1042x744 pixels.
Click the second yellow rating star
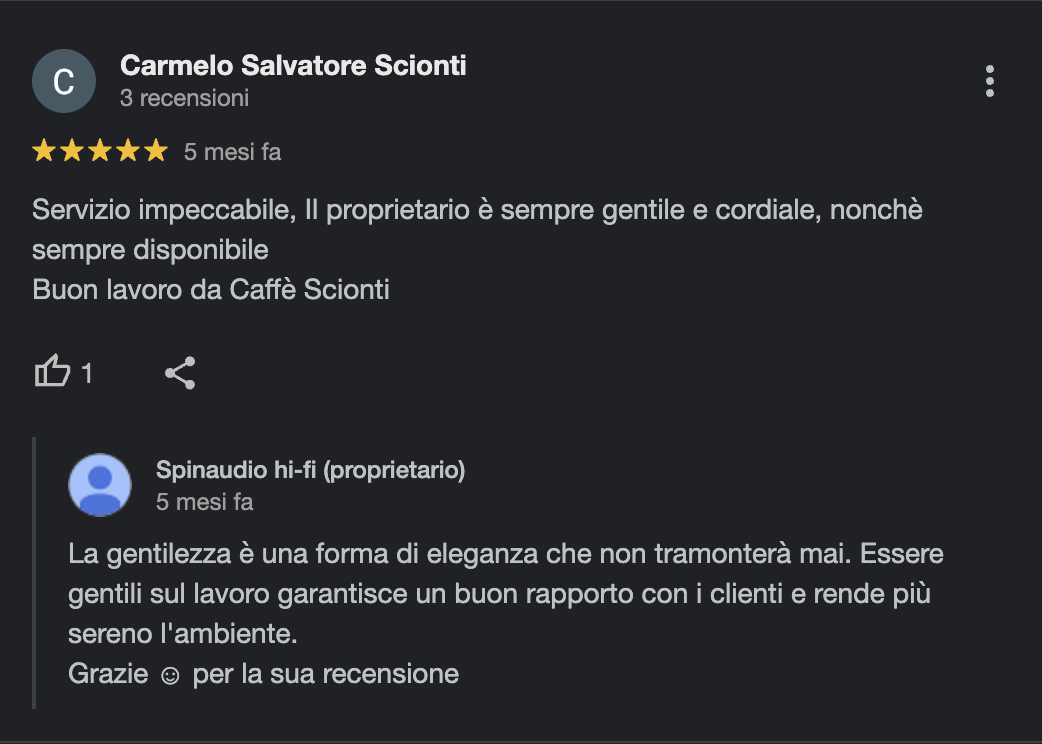point(72,151)
